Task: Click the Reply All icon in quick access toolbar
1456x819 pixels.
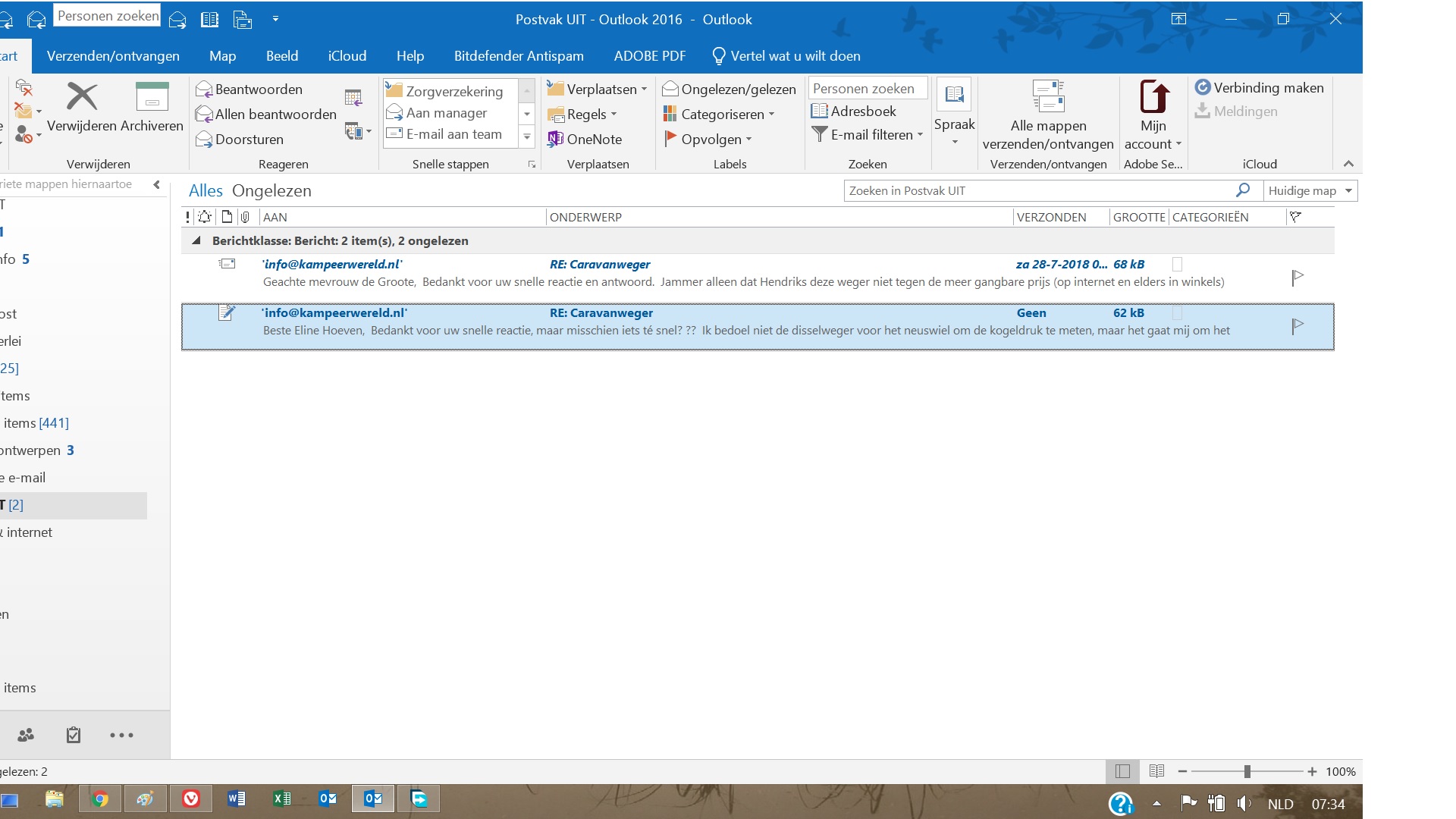Action: click(x=36, y=20)
